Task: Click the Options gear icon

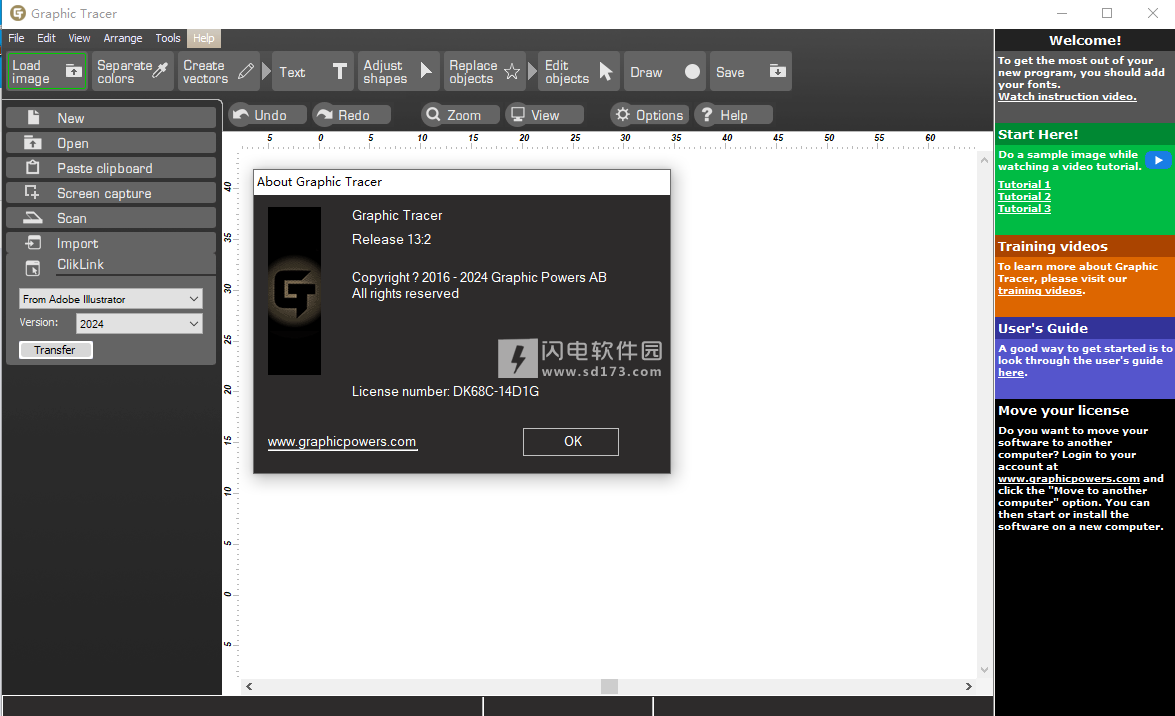Action: [622, 115]
